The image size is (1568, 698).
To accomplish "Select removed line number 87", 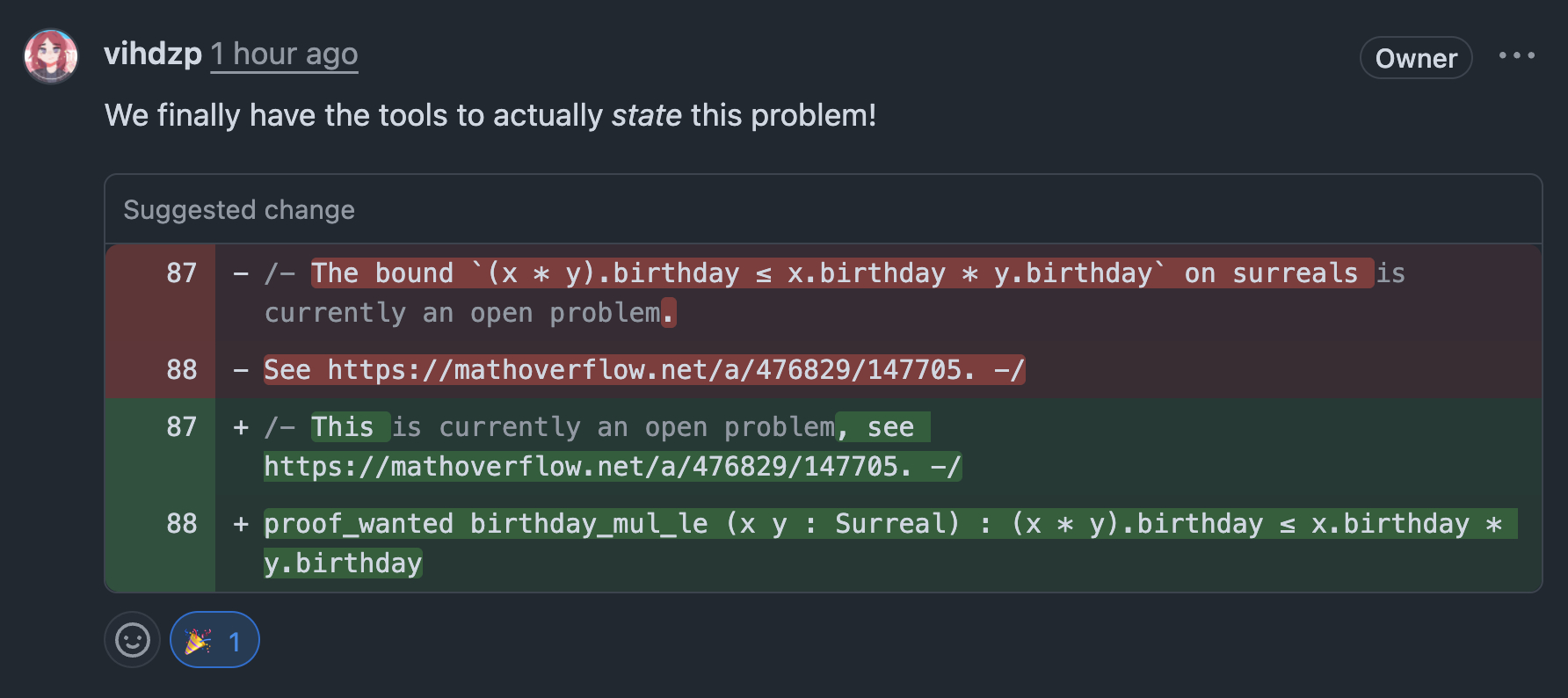I will pos(181,273).
